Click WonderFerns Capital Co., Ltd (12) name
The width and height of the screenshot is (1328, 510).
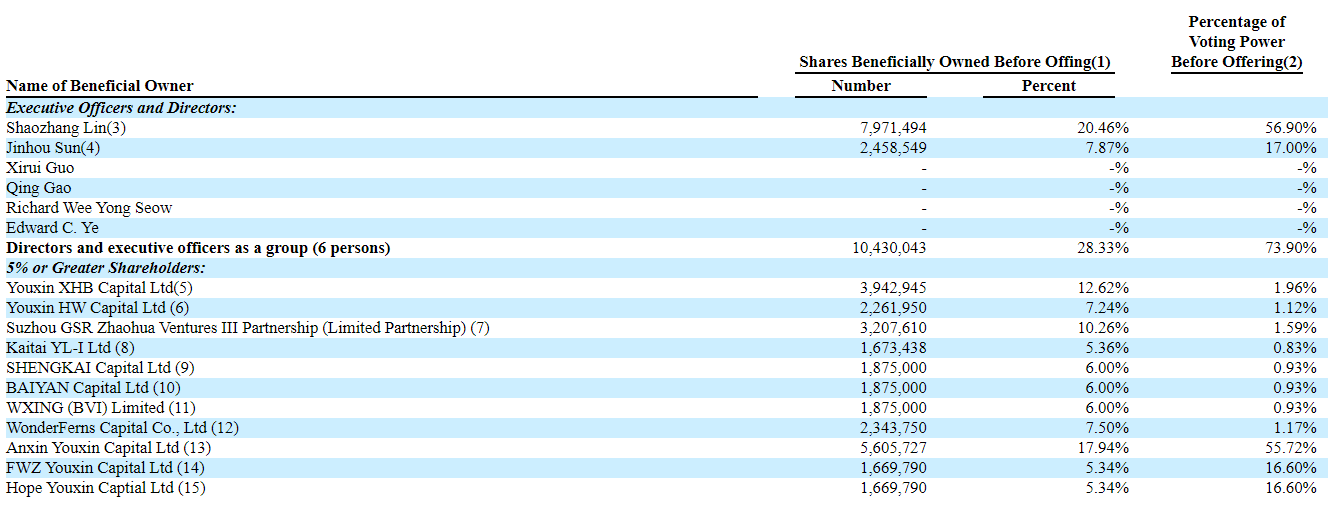[x=123, y=428]
